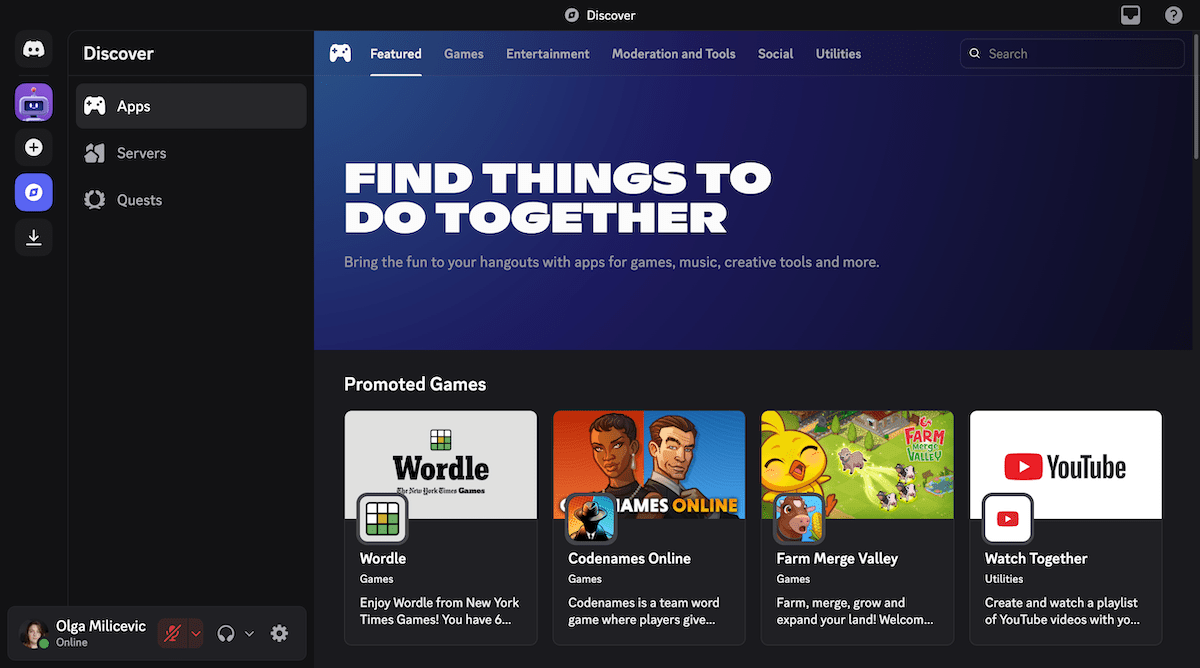Open the Discord home icon
Viewport: 1200px width, 668px height.
[x=33, y=49]
